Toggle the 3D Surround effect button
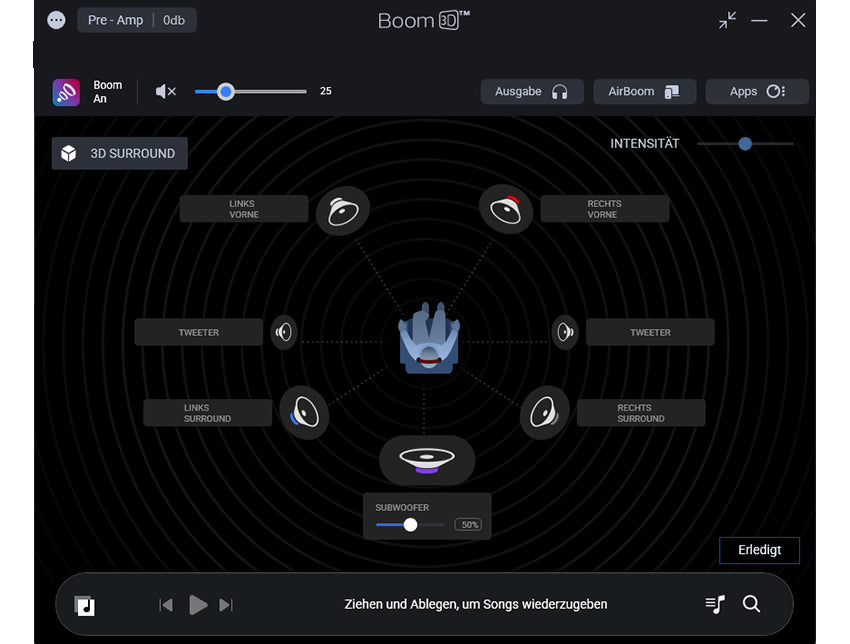Screen dimensions: 850x644 [120, 153]
